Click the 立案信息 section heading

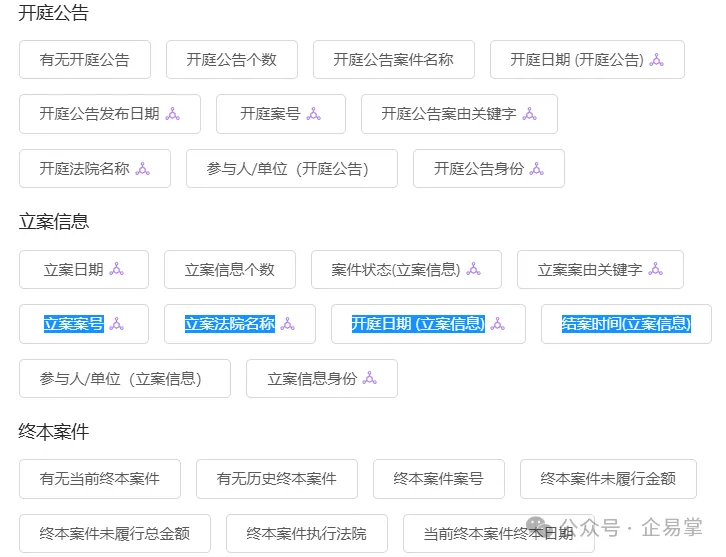click(54, 221)
